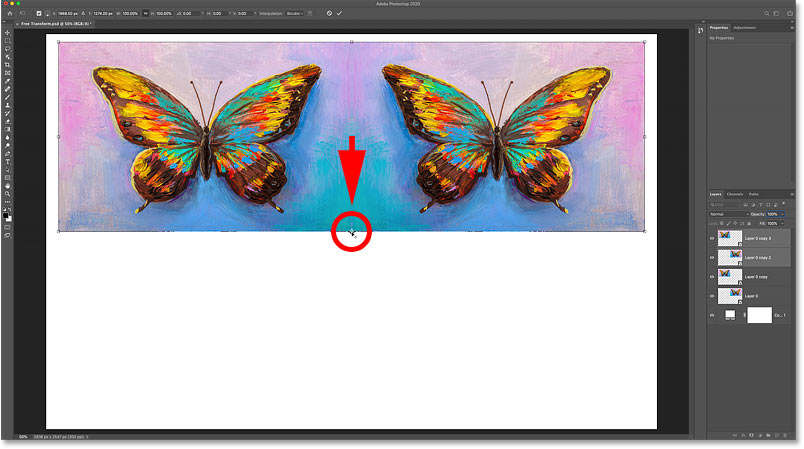
Task: Select the Spot Healing Brush tool
Action: (x=8, y=89)
